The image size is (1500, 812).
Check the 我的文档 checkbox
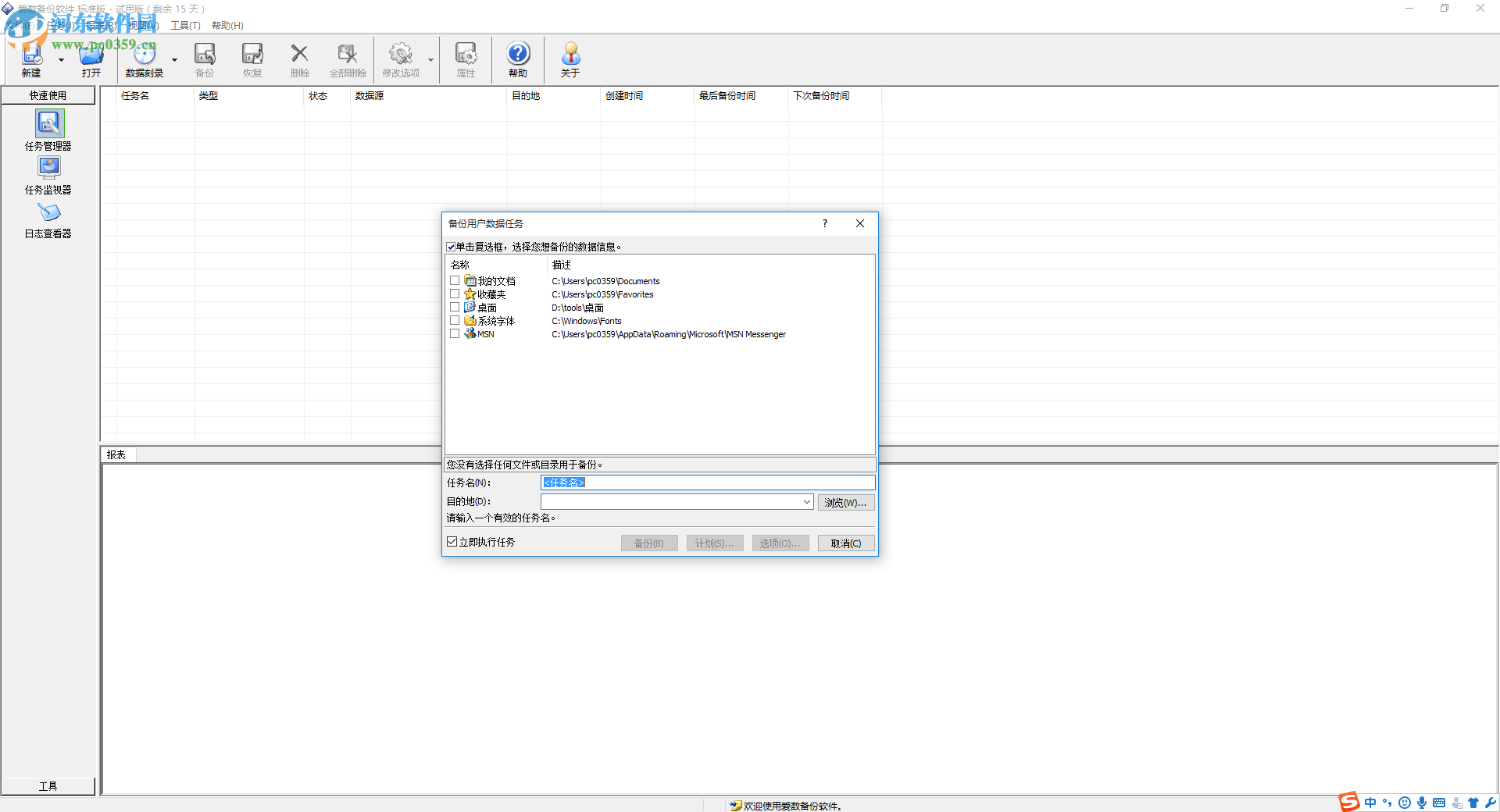pyautogui.click(x=455, y=280)
